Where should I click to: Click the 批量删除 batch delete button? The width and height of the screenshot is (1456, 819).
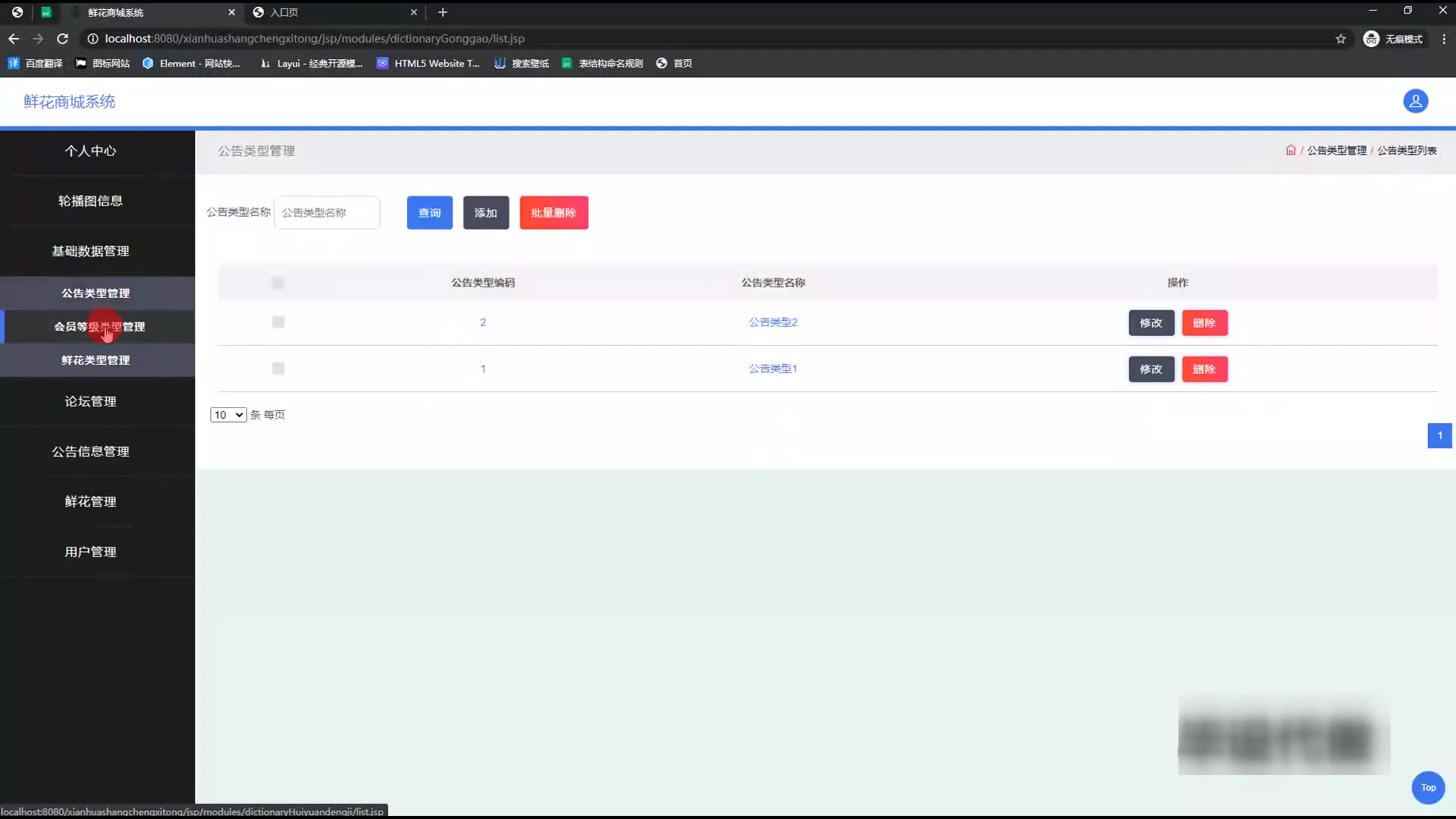(x=554, y=213)
